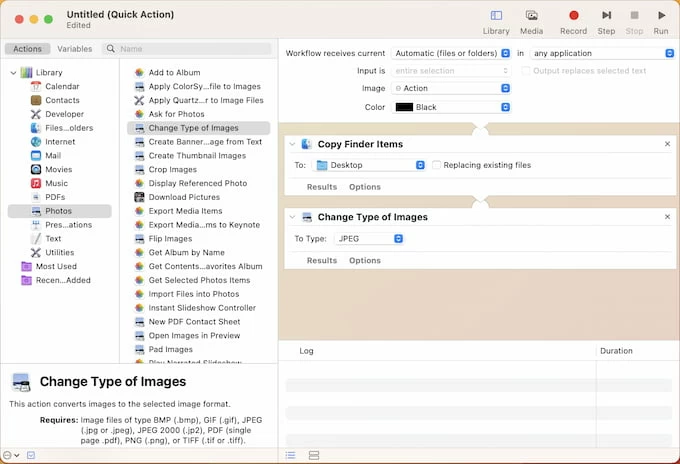This screenshot has width=680, height=464.
Task: Collapse the Library tree disclosure triangle
Action: pos(13,73)
